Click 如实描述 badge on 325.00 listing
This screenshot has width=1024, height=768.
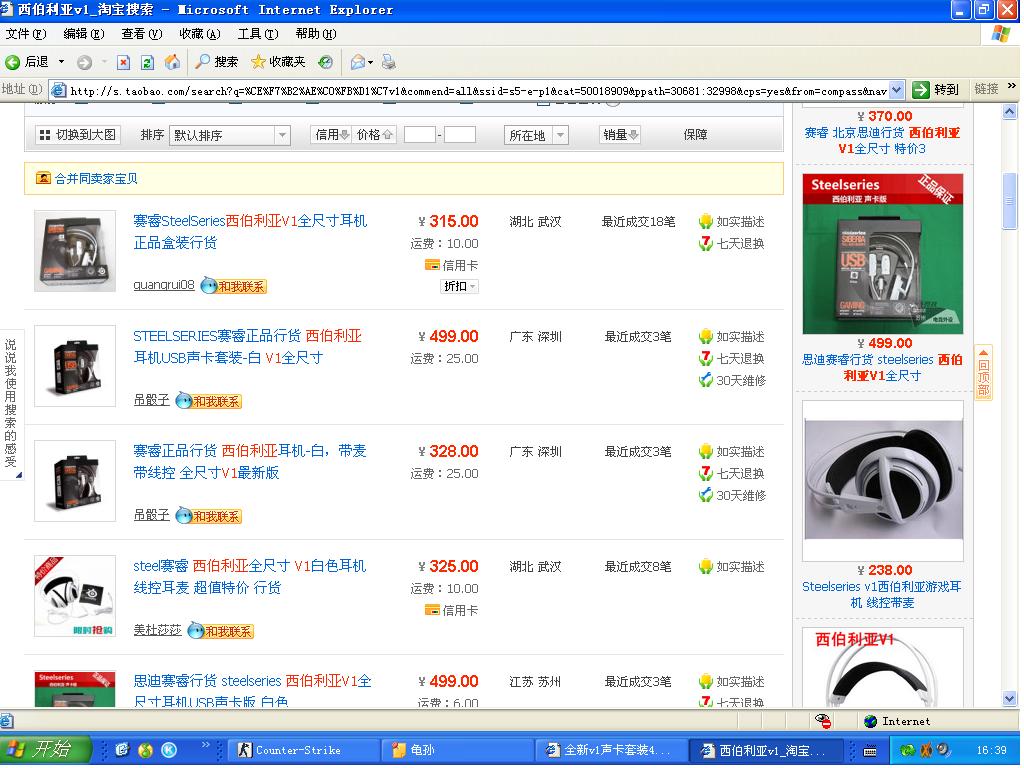[731, 566]
